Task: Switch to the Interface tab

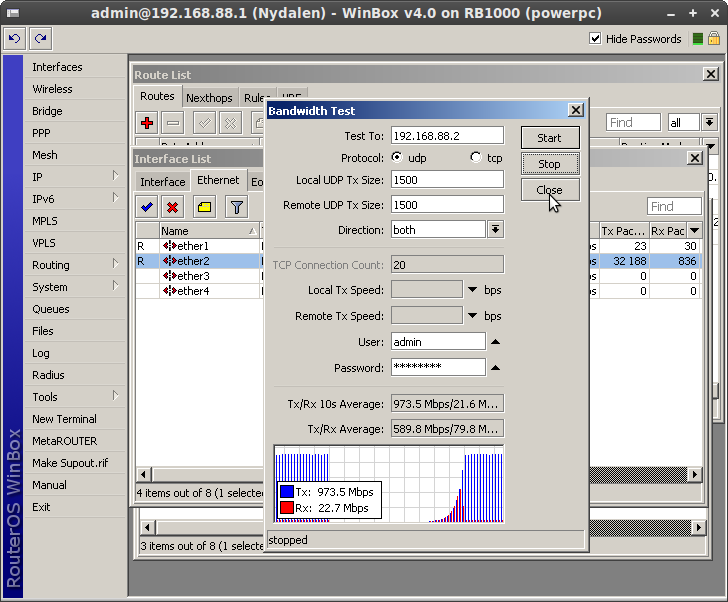Action: 162,182
